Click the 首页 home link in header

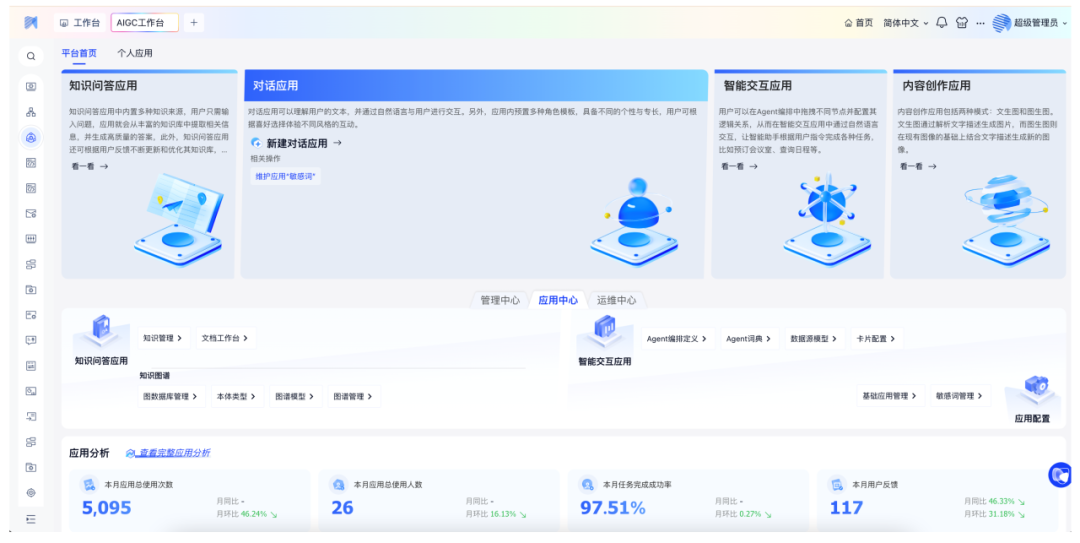(858, 23)
